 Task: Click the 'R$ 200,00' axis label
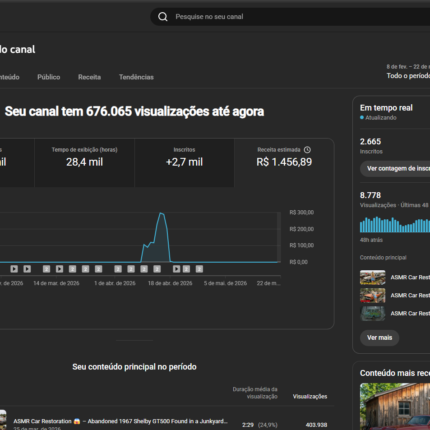(302, 229)
